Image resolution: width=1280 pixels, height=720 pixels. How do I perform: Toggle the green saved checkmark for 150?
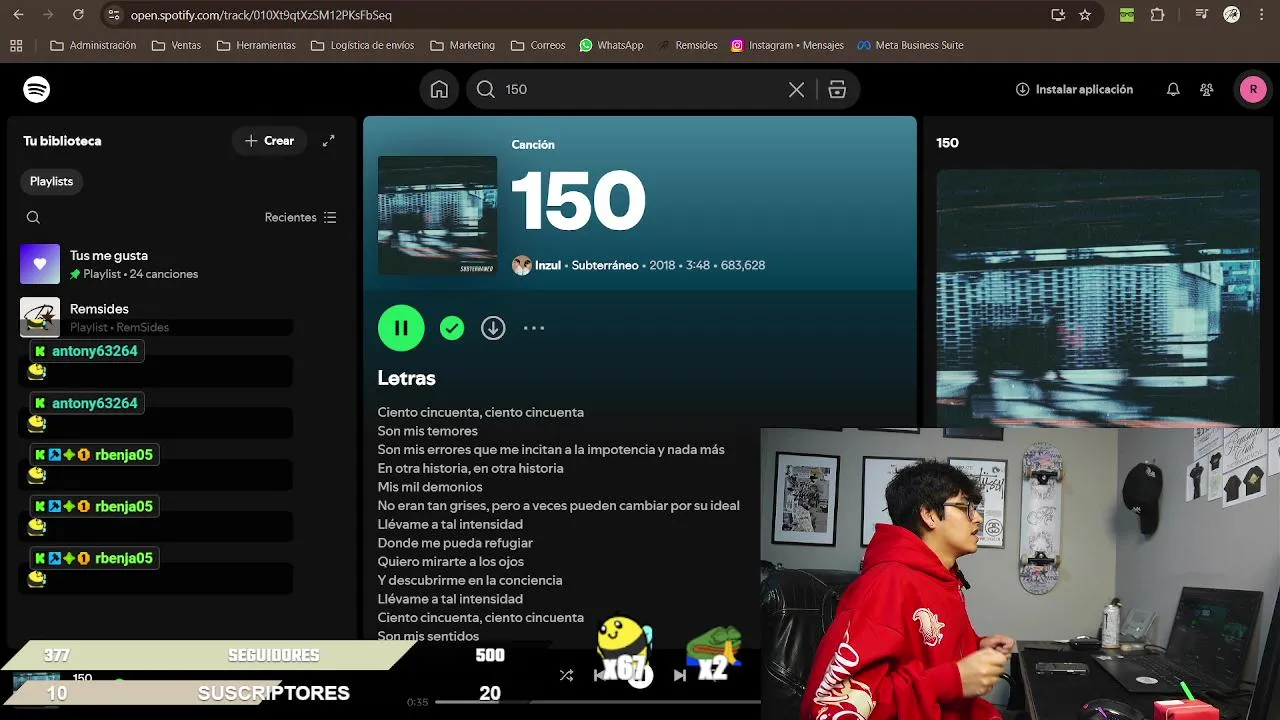(452, 328)
